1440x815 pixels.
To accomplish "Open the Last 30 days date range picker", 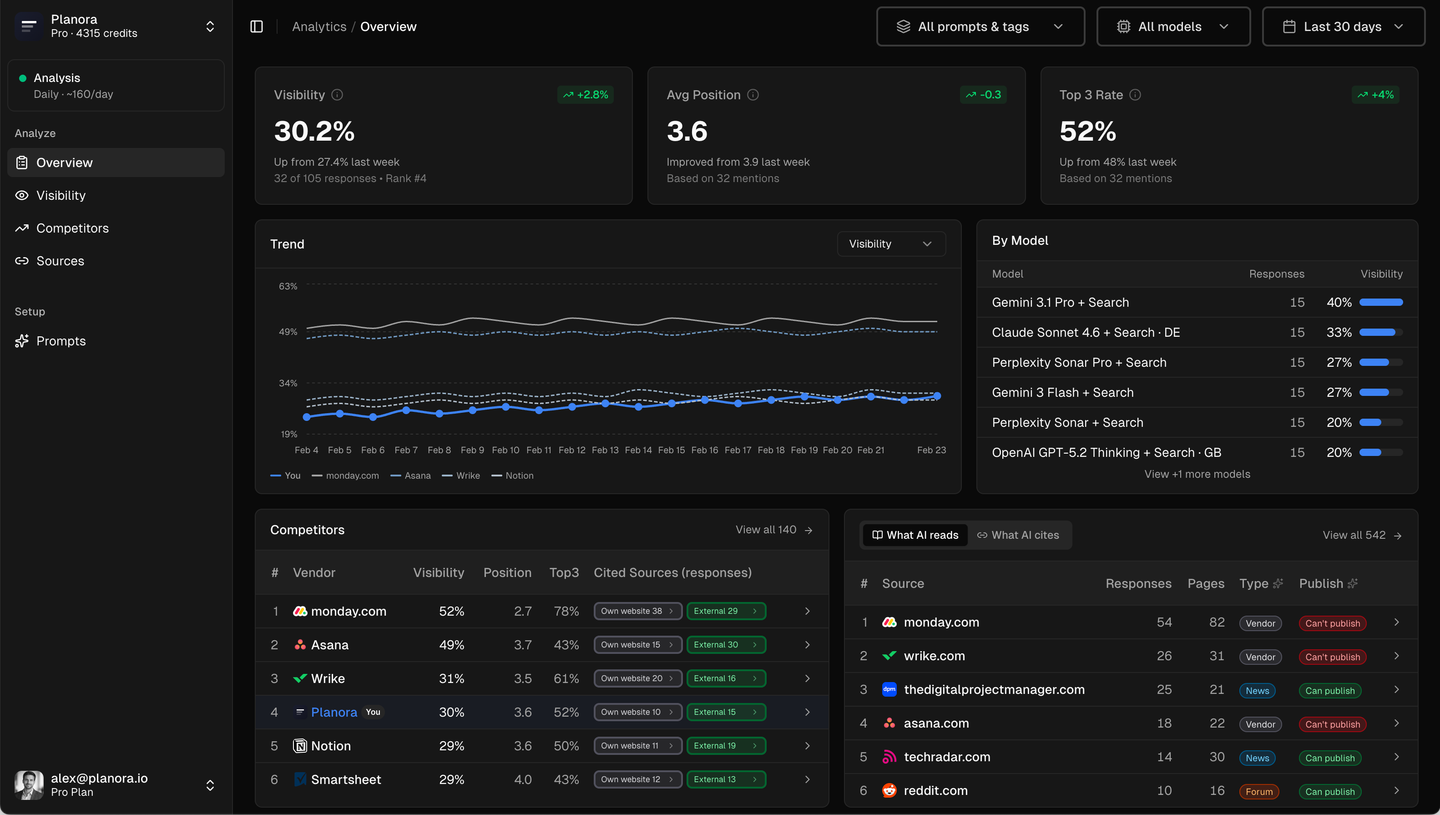I will tap(1343, 26).
